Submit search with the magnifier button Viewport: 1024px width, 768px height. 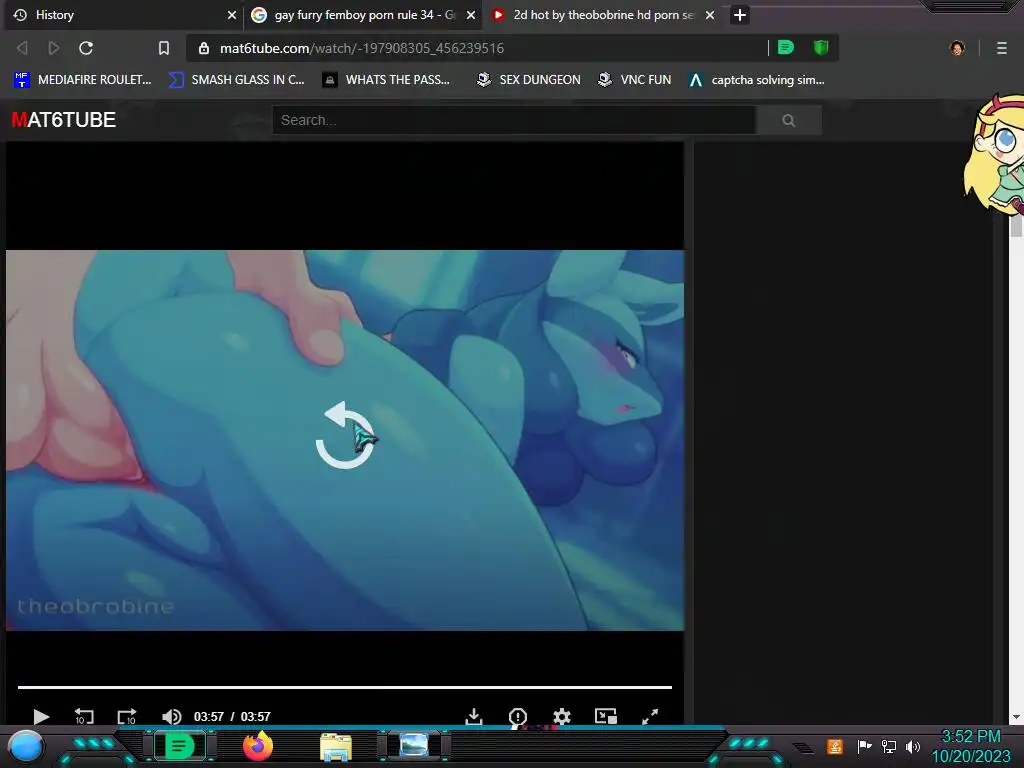(x=788, y=120)
